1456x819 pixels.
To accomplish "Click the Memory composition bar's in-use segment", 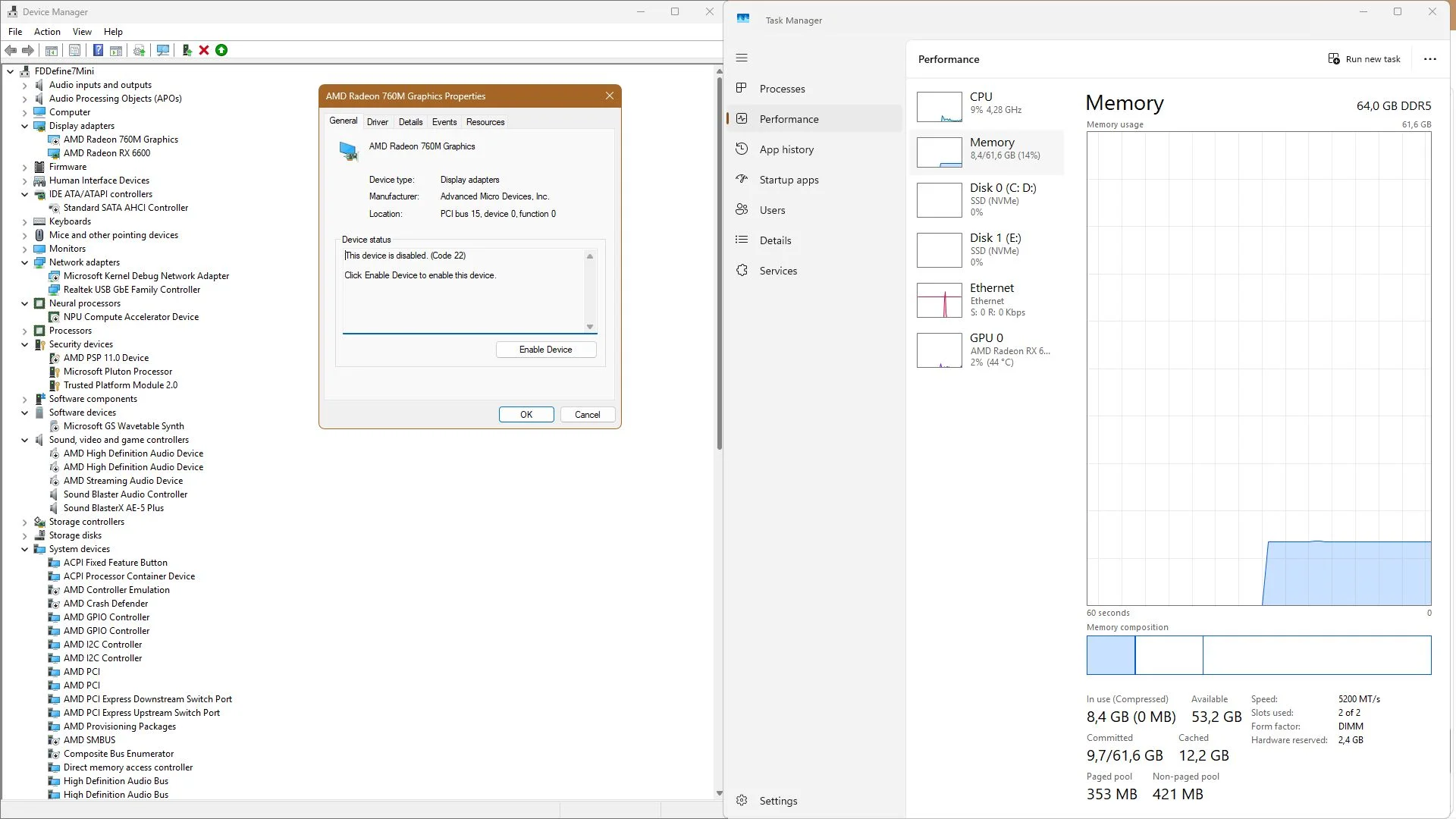I will [1111, 655].
